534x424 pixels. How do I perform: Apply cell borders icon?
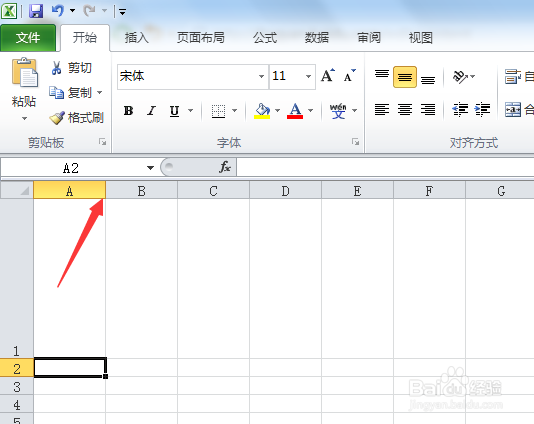(218, 111)
